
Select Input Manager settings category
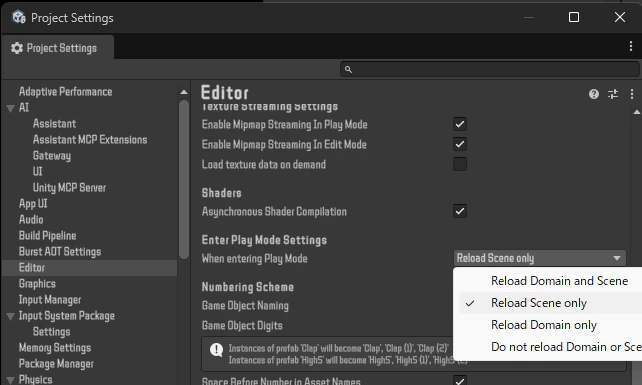tap(50, 299)
